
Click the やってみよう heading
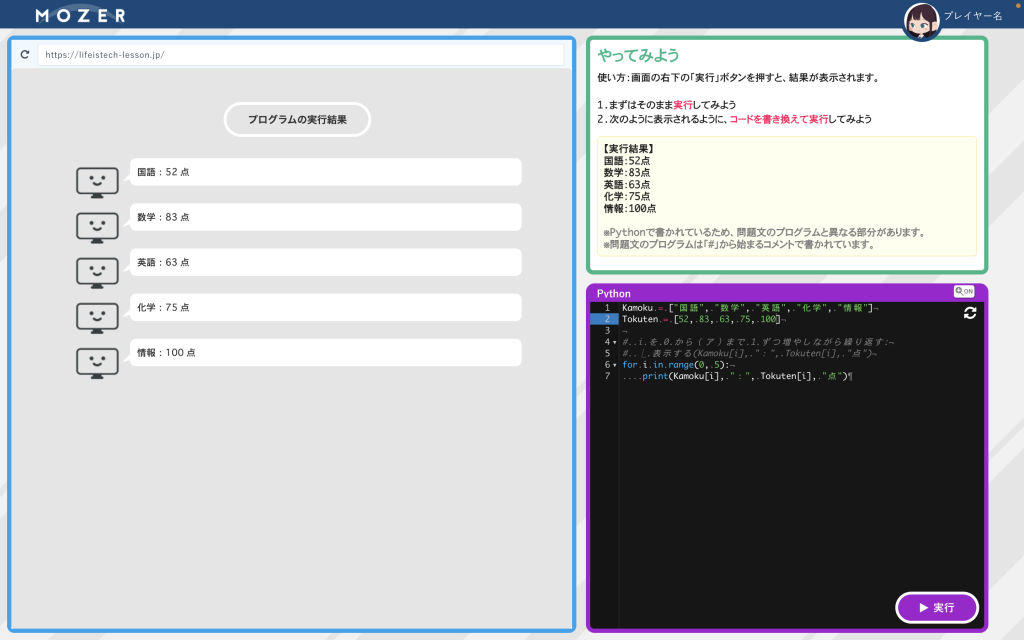click(x=638, y=56)
